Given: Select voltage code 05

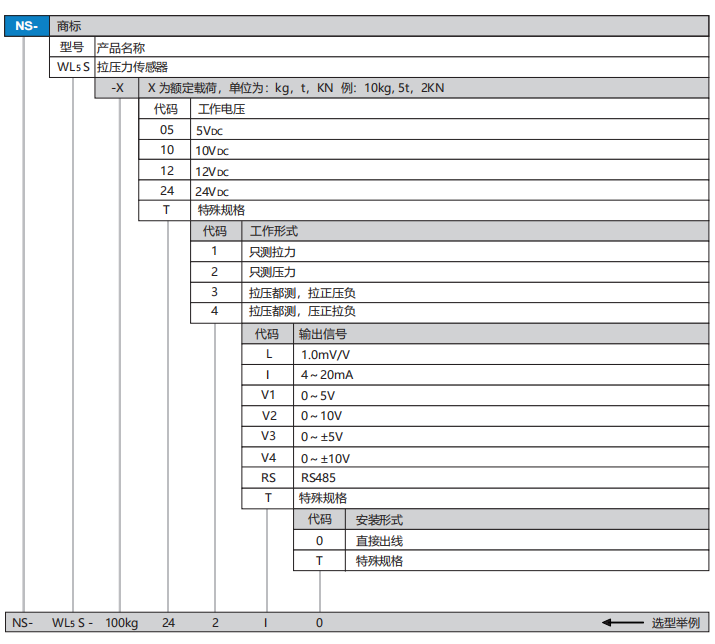Looking at the screenshot, I should pyautogui.click(x=167, y=130).
